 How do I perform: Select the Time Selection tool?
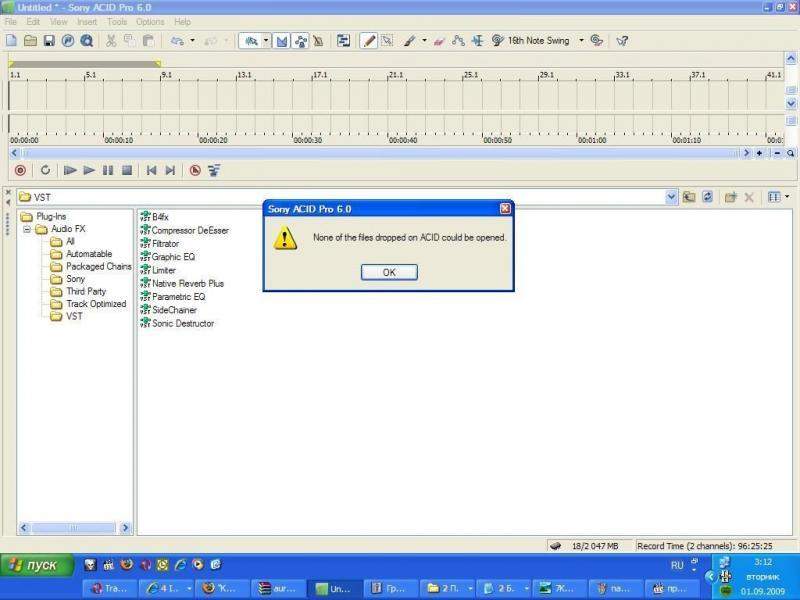click(478, 41)
